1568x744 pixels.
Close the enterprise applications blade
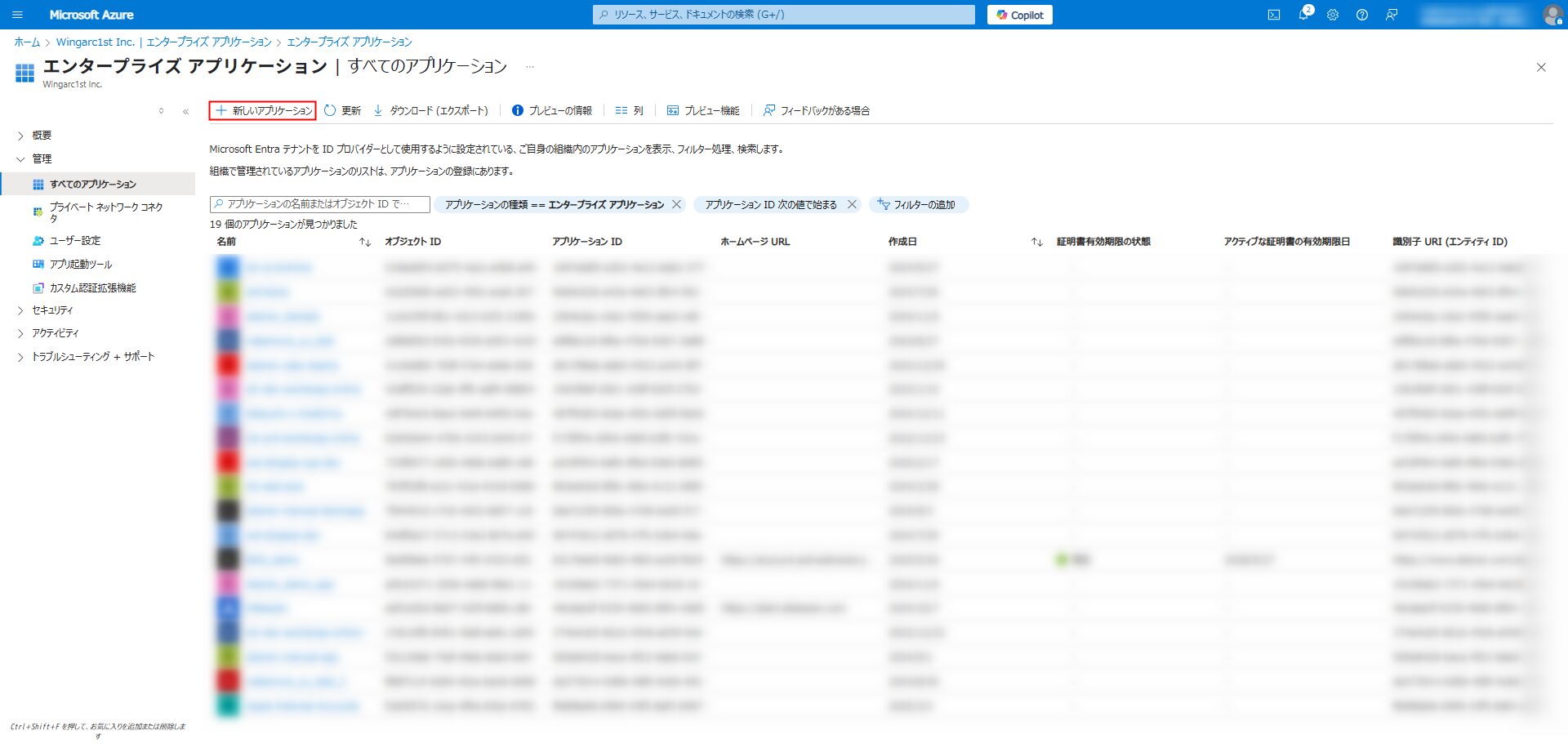point(1541,67)
